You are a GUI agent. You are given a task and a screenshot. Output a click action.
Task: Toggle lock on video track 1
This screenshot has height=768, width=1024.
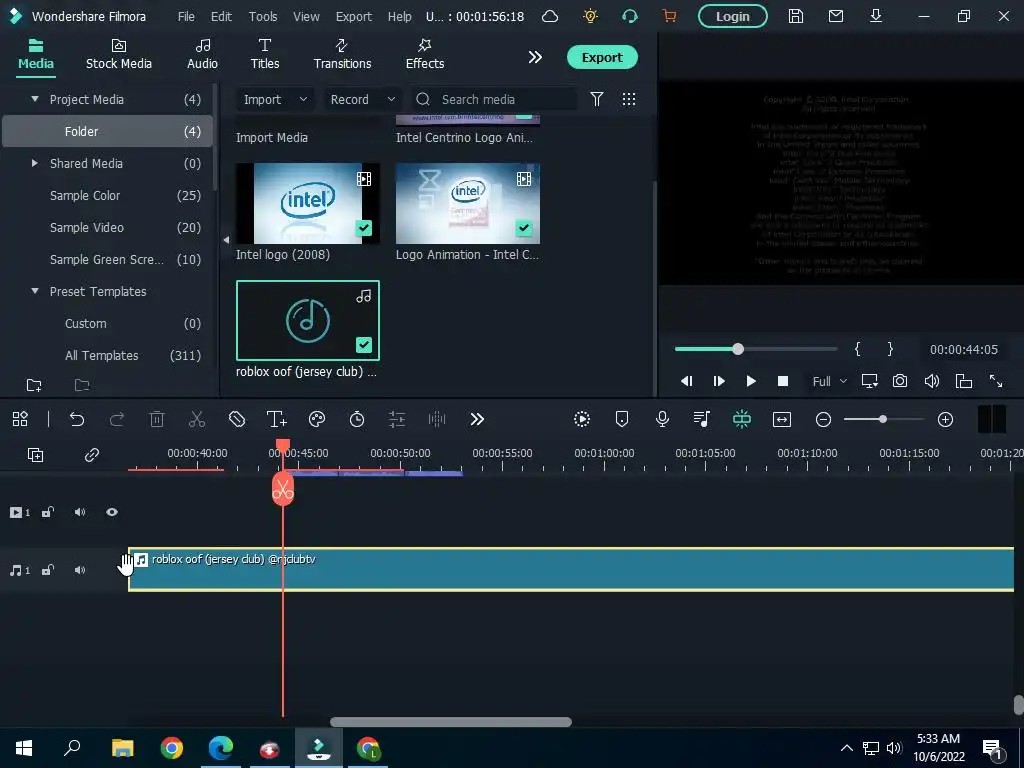(48, 512)
